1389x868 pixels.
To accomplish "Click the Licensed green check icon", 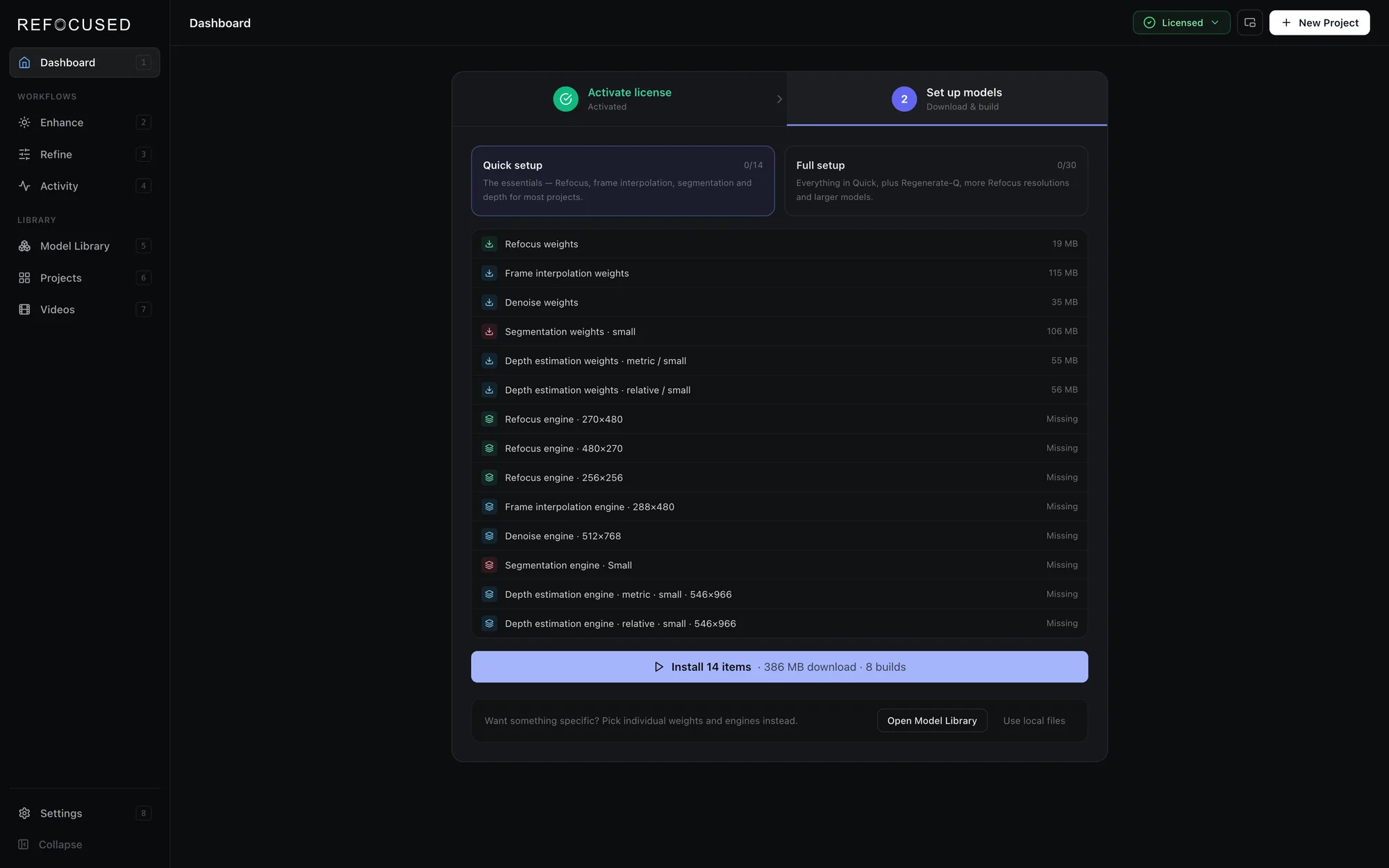I will (x=1149, y=23).
